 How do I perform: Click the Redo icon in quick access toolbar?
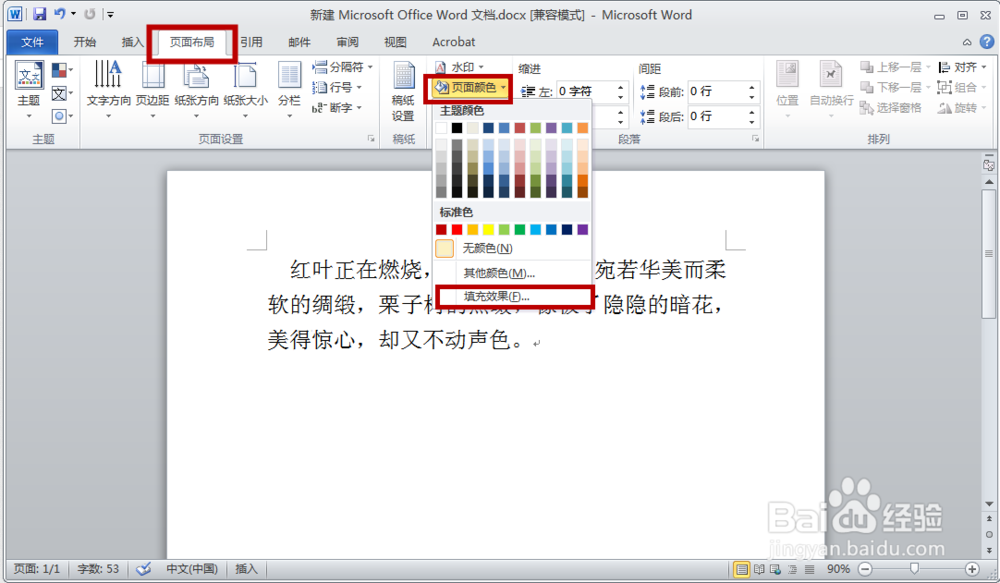point(90,13)
